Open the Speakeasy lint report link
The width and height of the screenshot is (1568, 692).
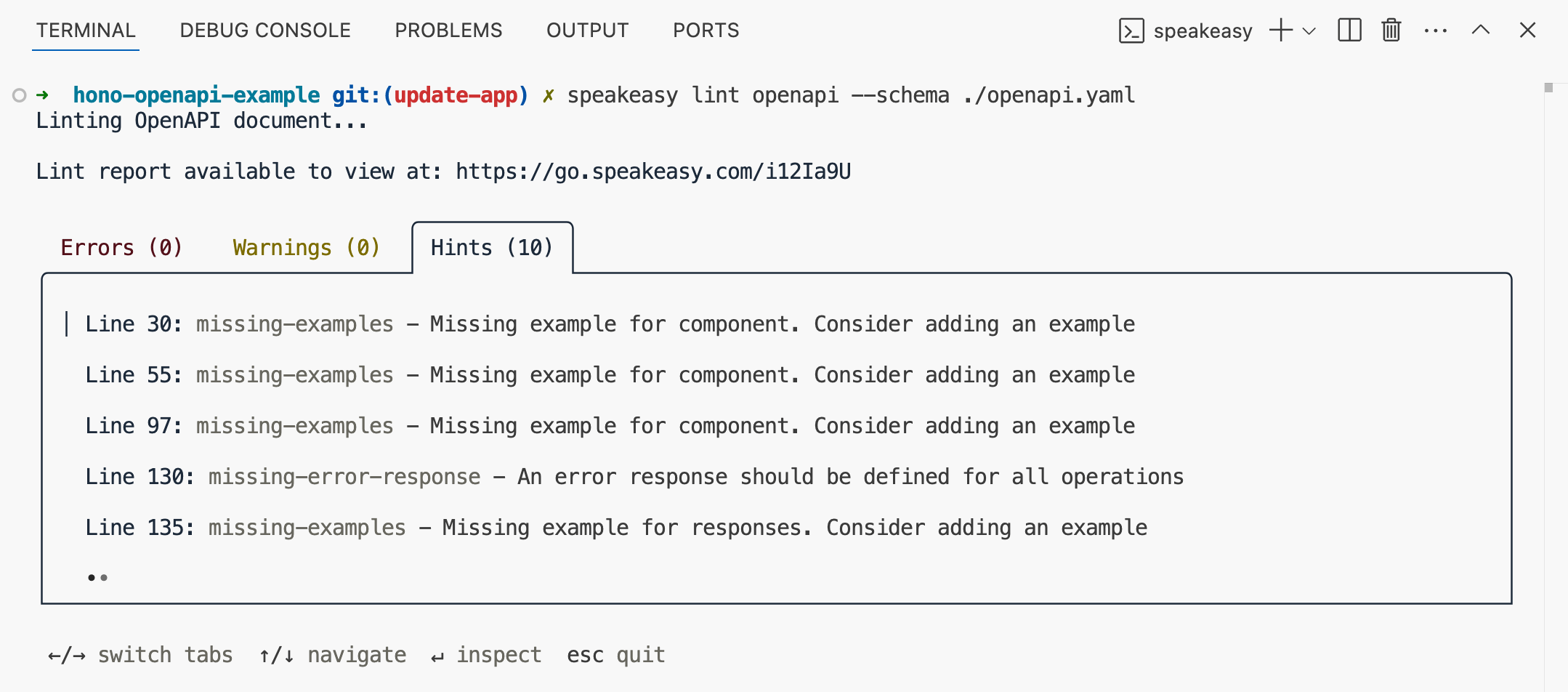click(x=653, y=172)
